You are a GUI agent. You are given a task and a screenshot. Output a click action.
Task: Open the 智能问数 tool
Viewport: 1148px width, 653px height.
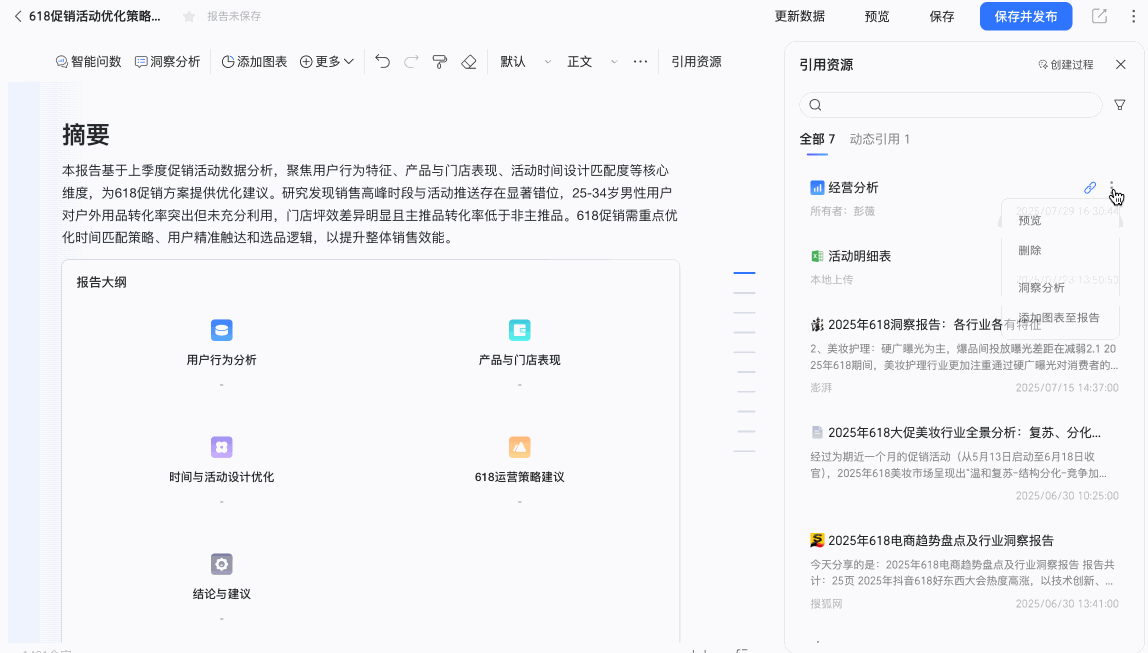point(89,61)
